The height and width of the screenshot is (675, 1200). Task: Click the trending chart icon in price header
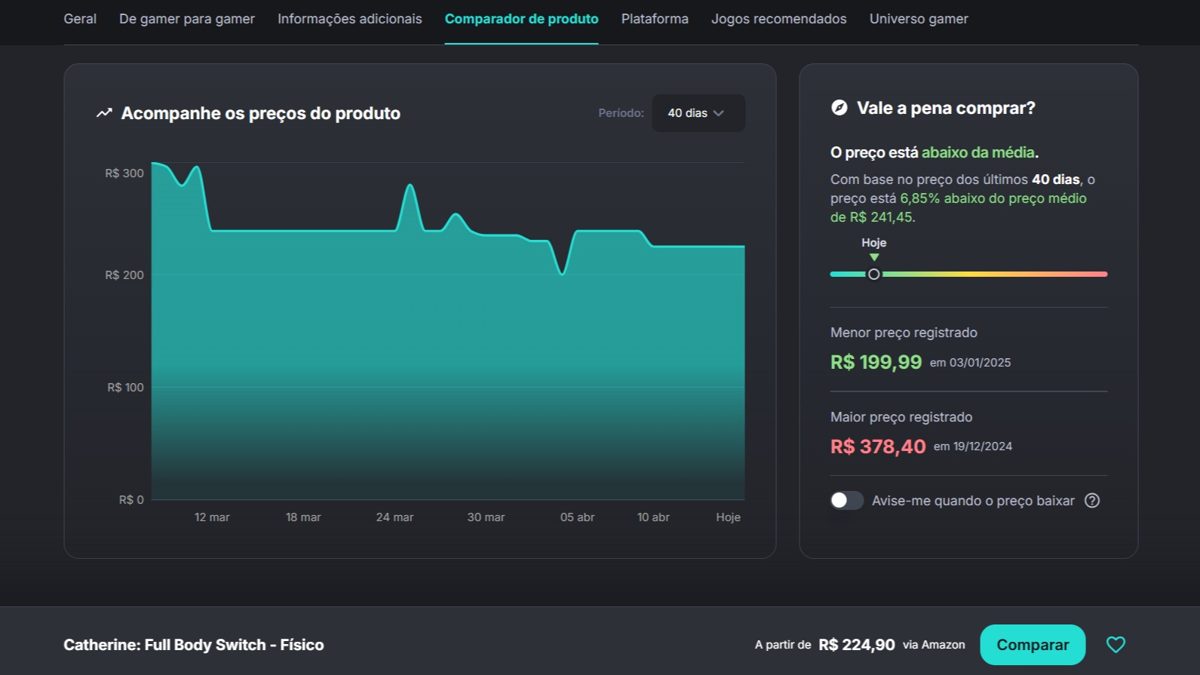pyautogui.click(x=104, y=113)
